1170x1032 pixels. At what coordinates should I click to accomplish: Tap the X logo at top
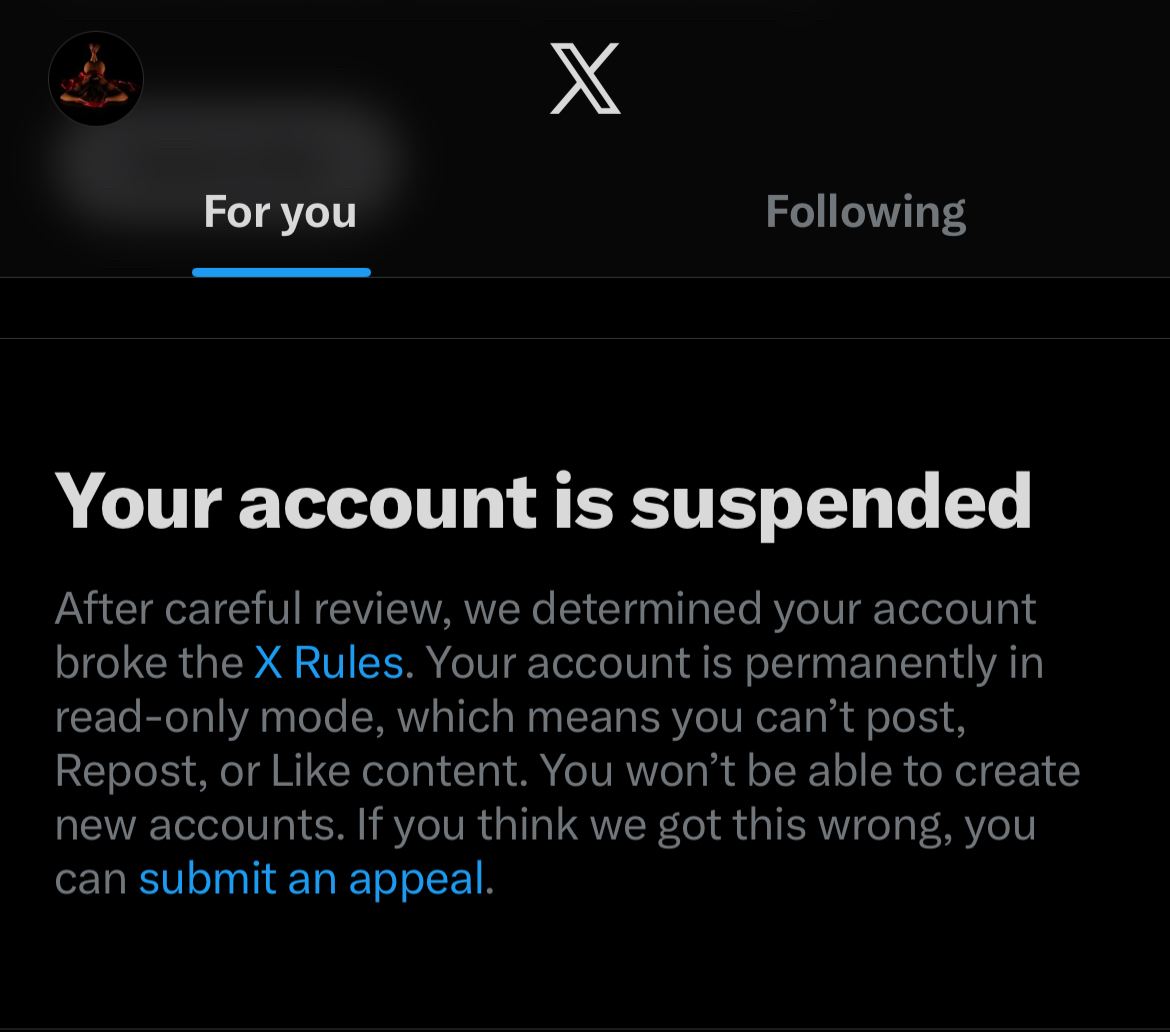click(x=585, y=79)
